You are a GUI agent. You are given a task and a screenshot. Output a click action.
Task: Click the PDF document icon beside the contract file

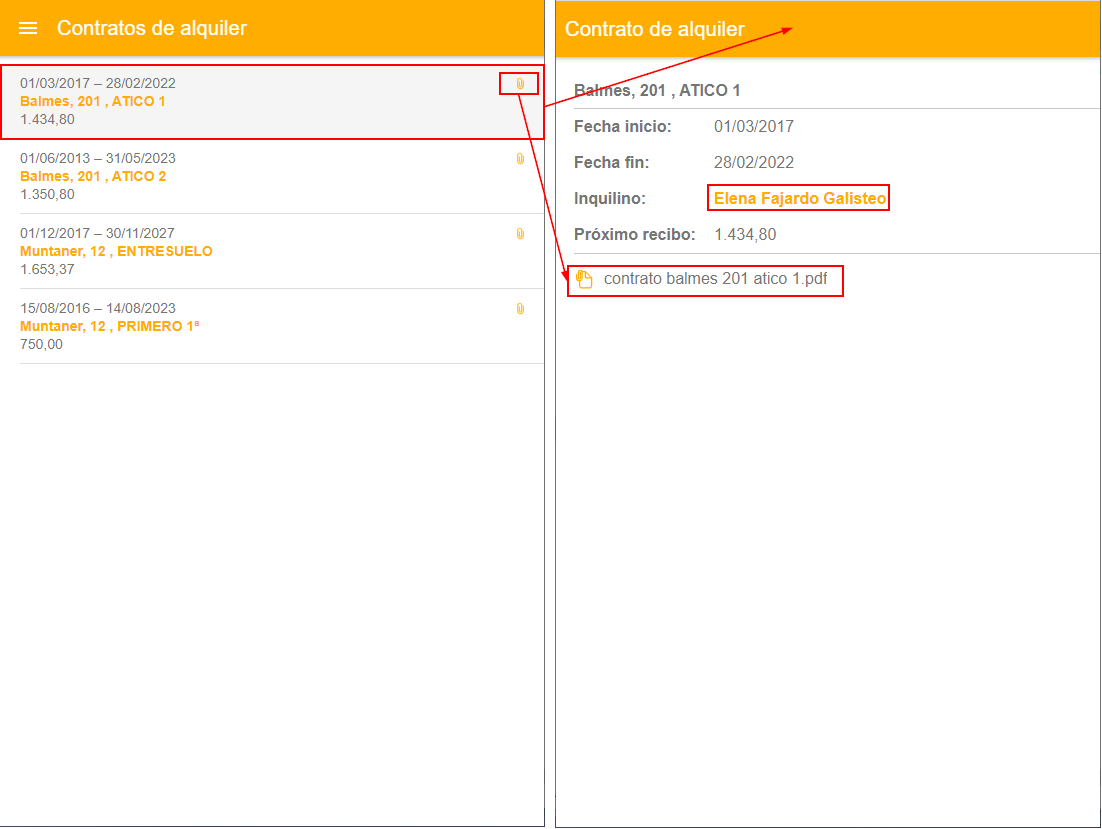(x=585, y=280)
